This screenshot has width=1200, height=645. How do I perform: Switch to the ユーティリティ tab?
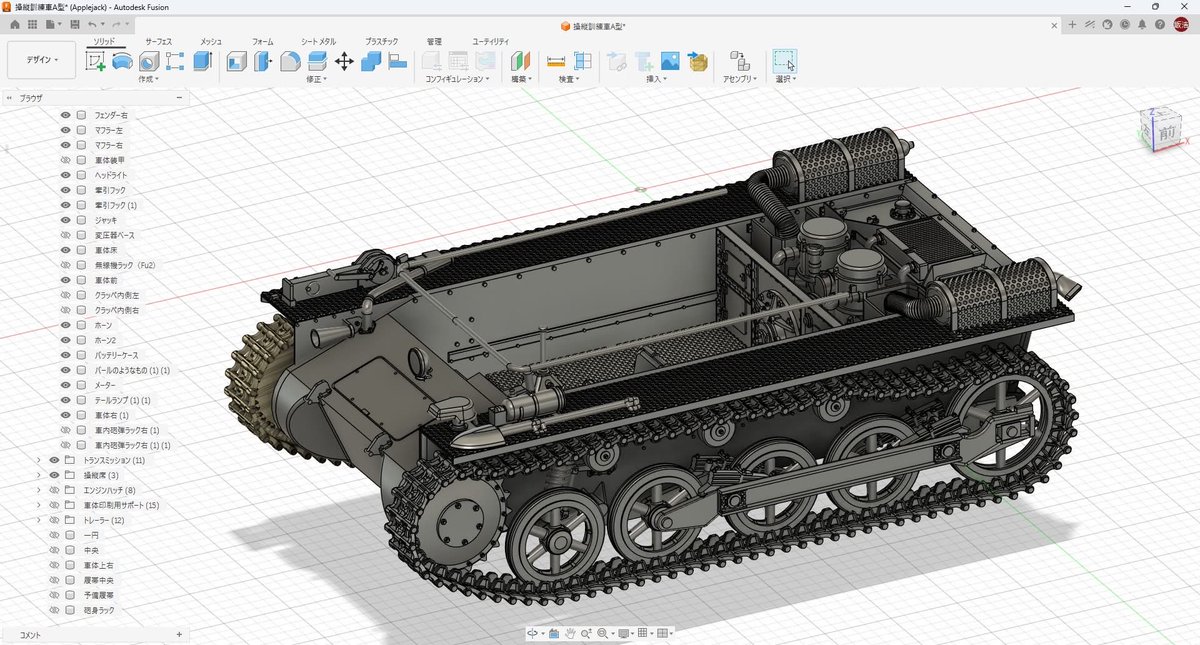491,42
